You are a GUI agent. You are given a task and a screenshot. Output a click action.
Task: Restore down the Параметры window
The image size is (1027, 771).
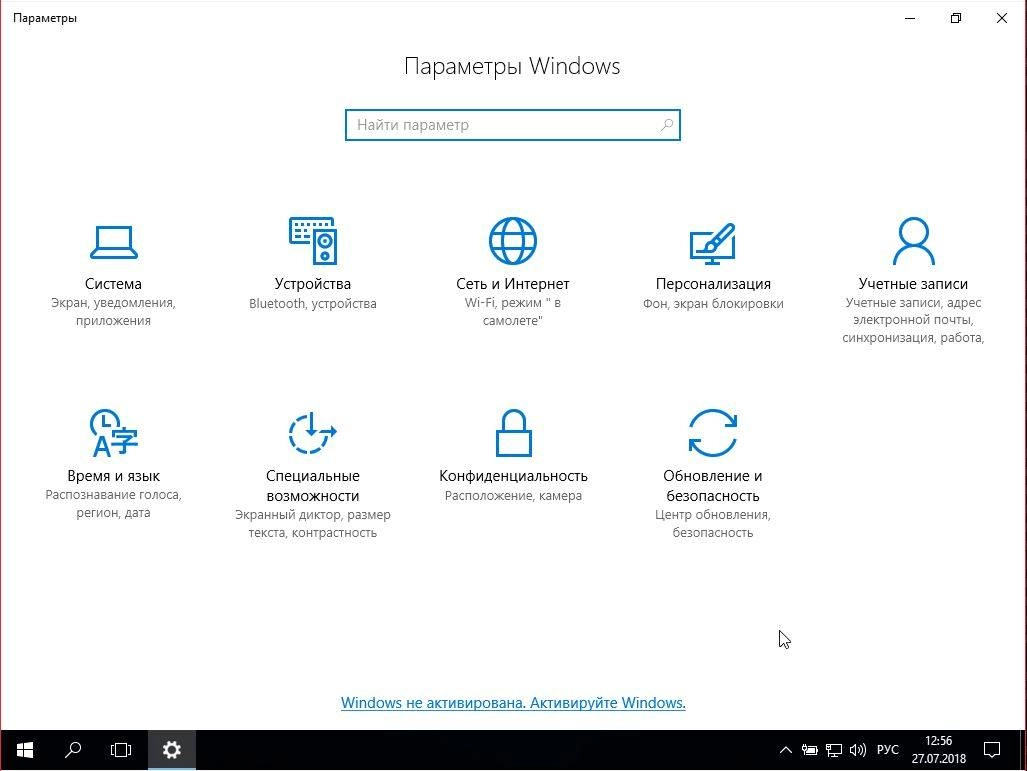(x=956, y=18)
